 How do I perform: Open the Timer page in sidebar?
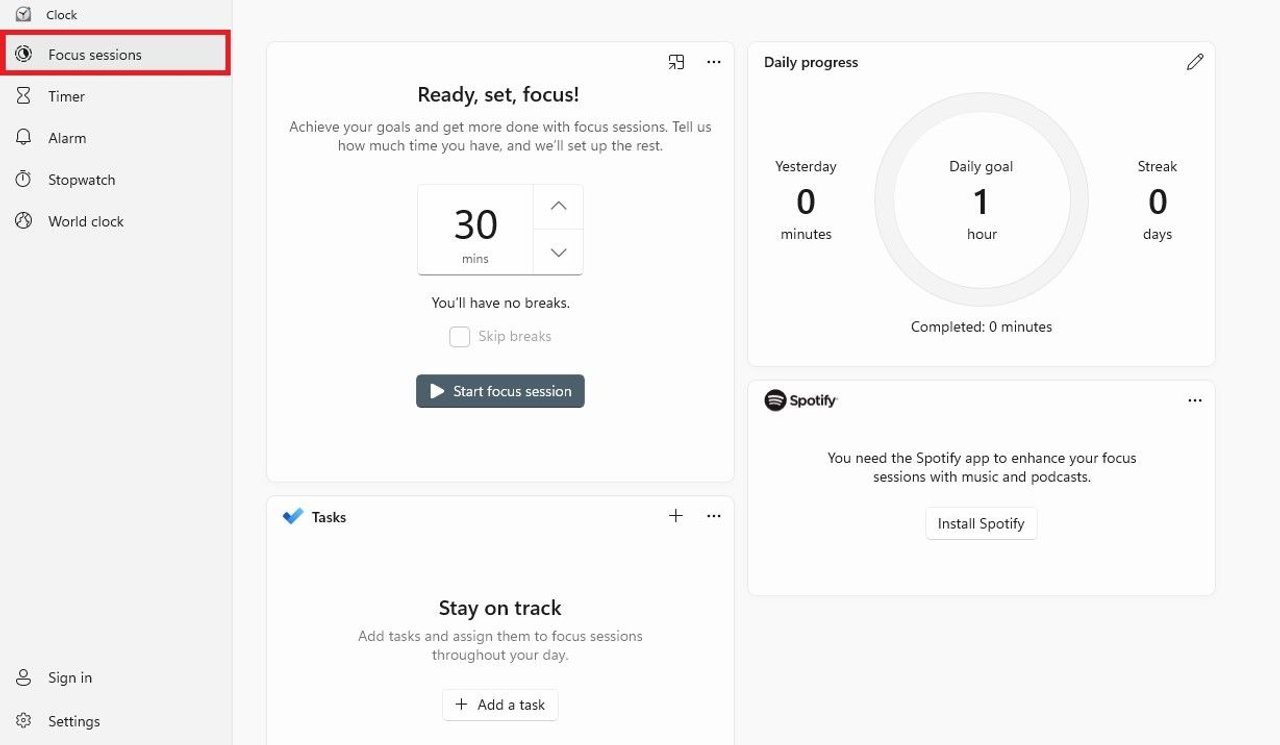point(67,97)
